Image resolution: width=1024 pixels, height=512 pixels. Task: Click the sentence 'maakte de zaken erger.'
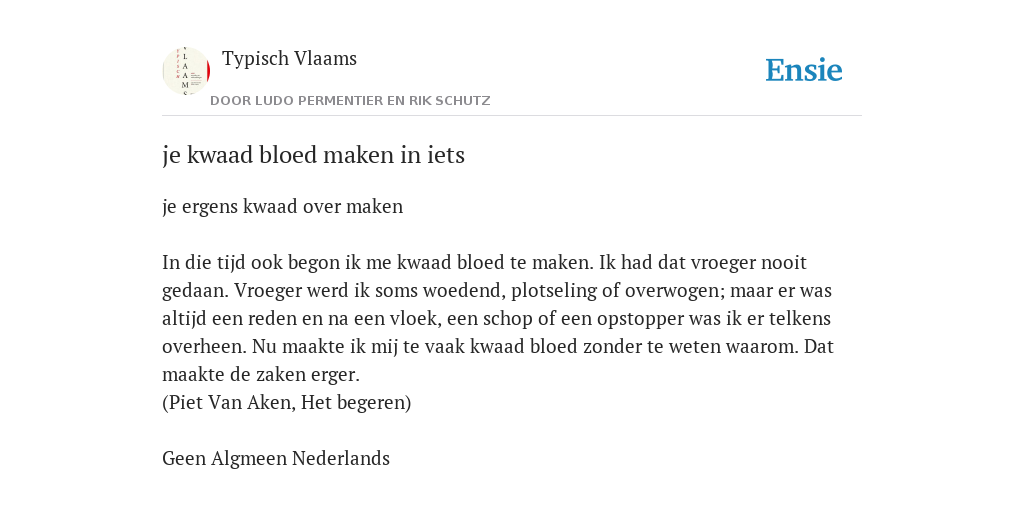(x=261, y=375)
